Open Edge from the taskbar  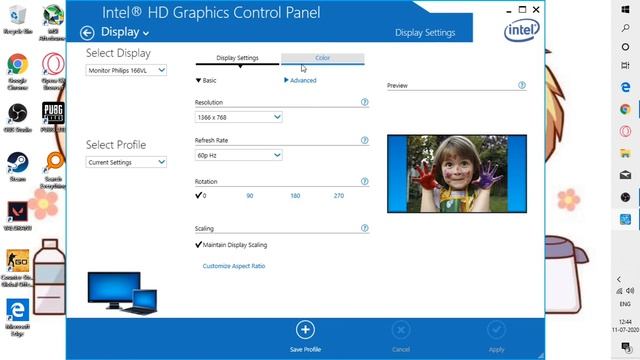point(625,87)
